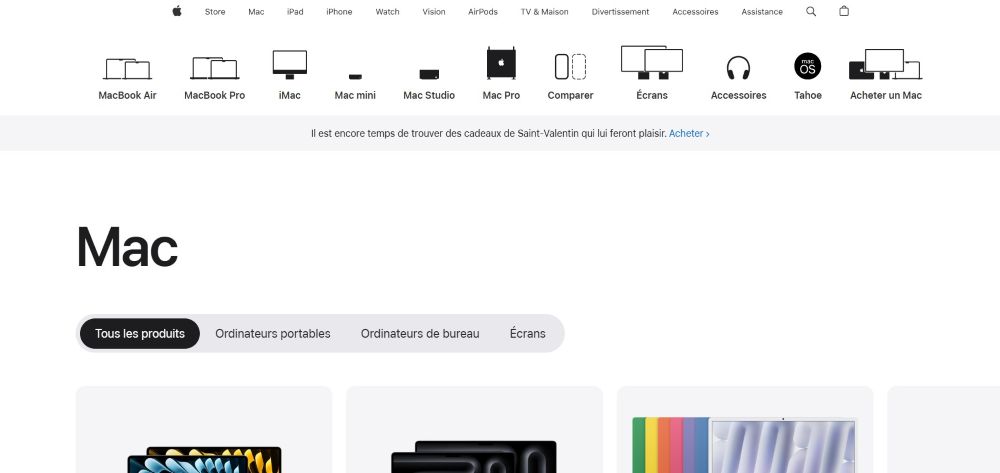Screen dimensions: 1000x473
Task: Click the Mac mini text label
Action: (355, 95)
